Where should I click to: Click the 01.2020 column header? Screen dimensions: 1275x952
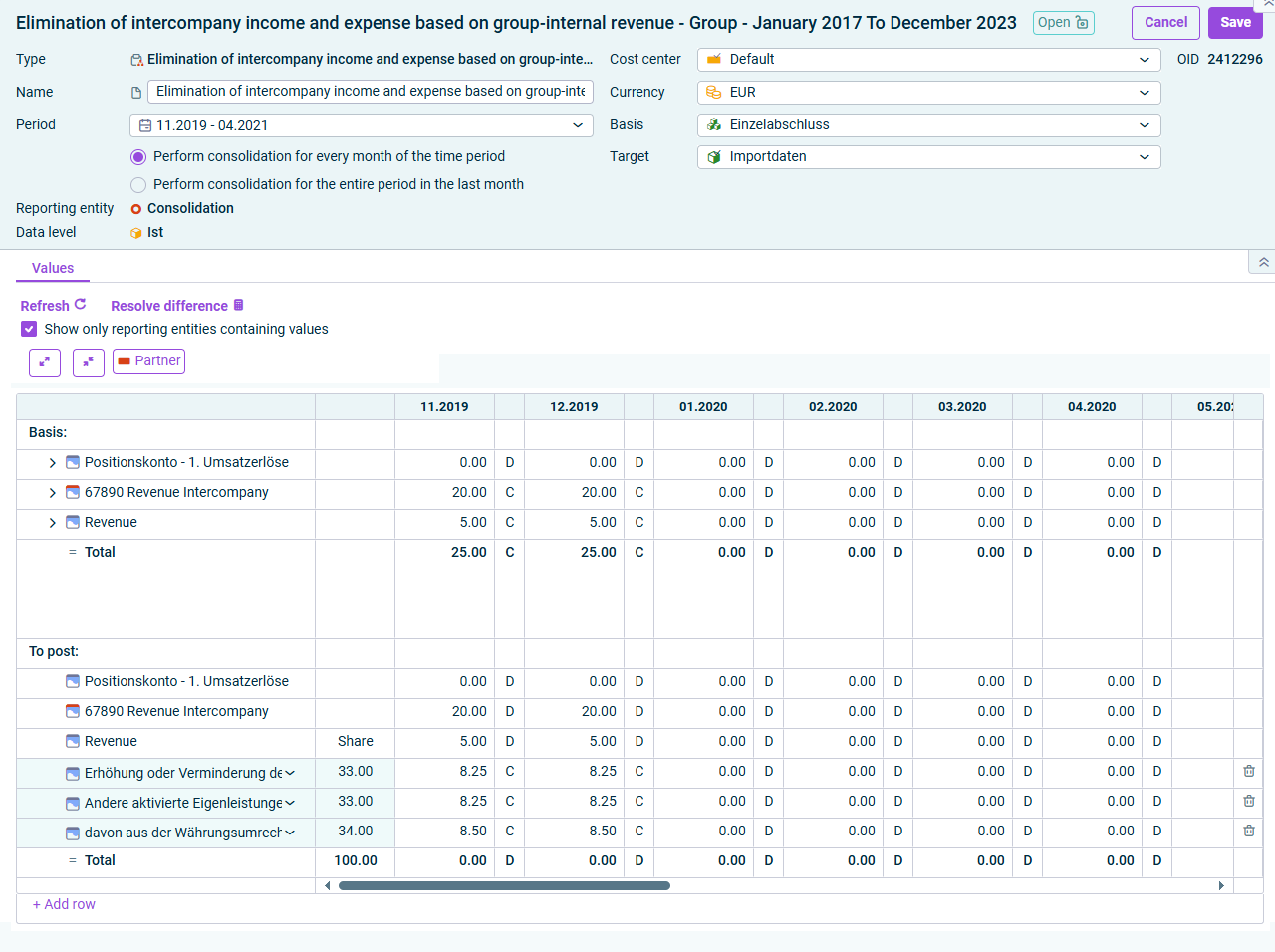point(703,407)
